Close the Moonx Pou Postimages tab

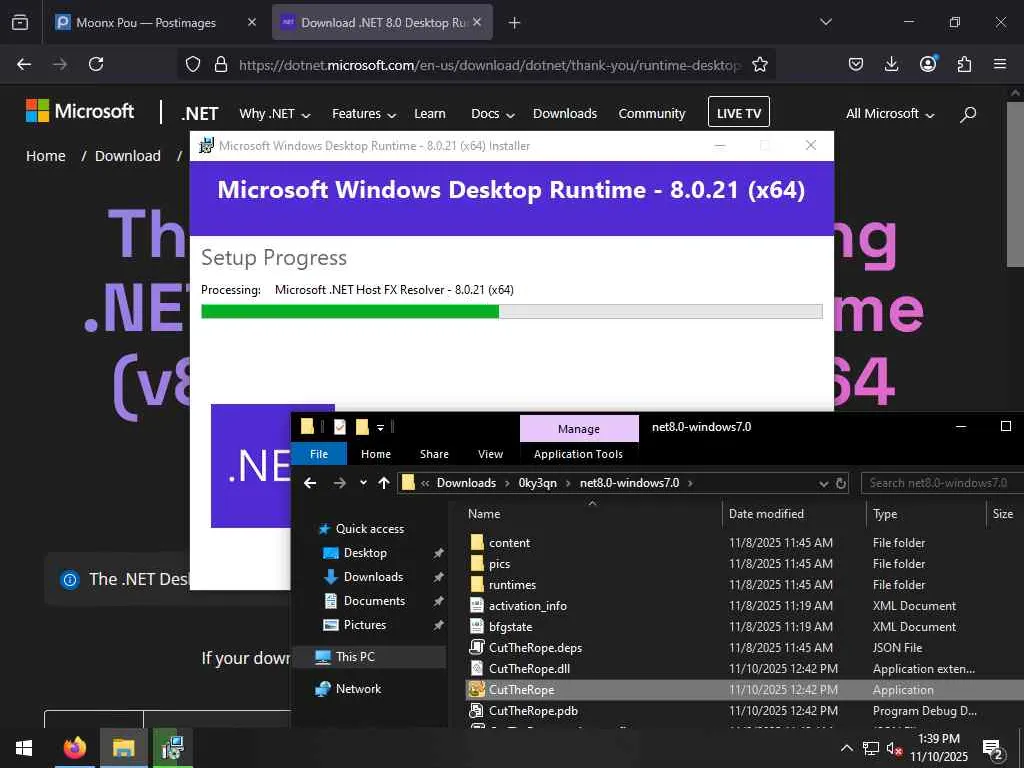[x=252, y=22]
